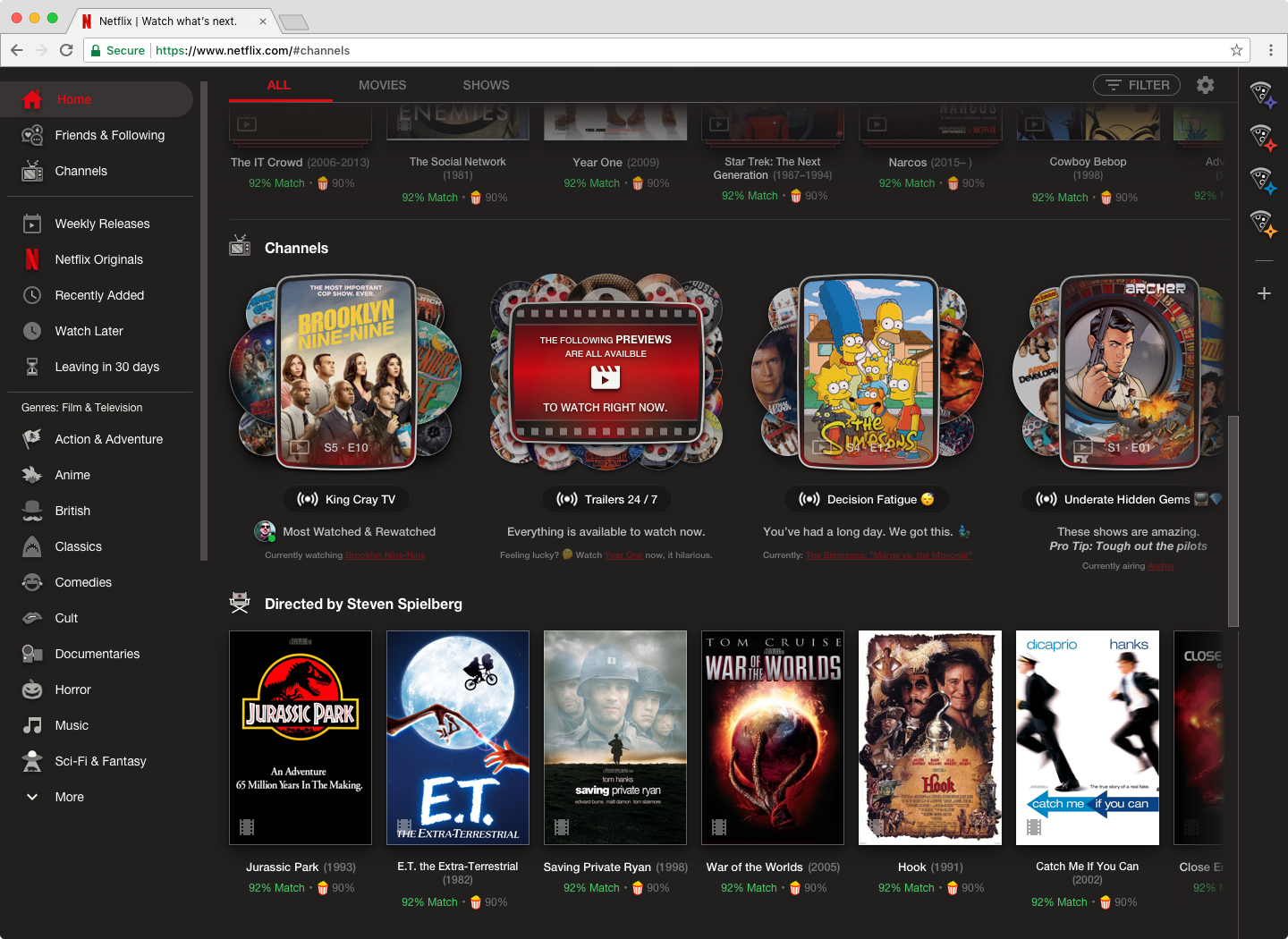This screenshot has height=939, width=1288.
Task: Open the Trailers 24 / 7 channel button
Action: click(606, 499)
